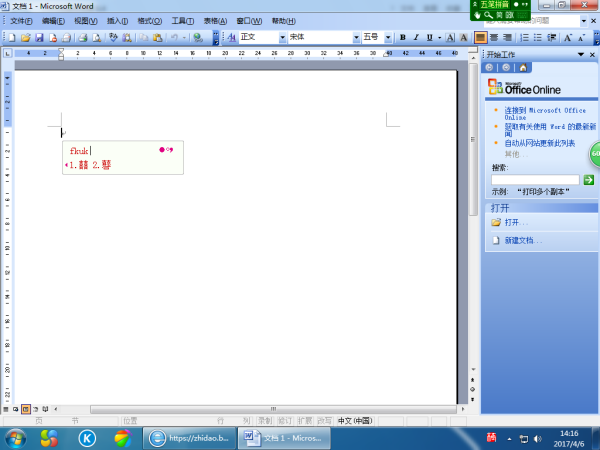Click the shrink font icon
The image size is (600, 450).
[581, 38]
